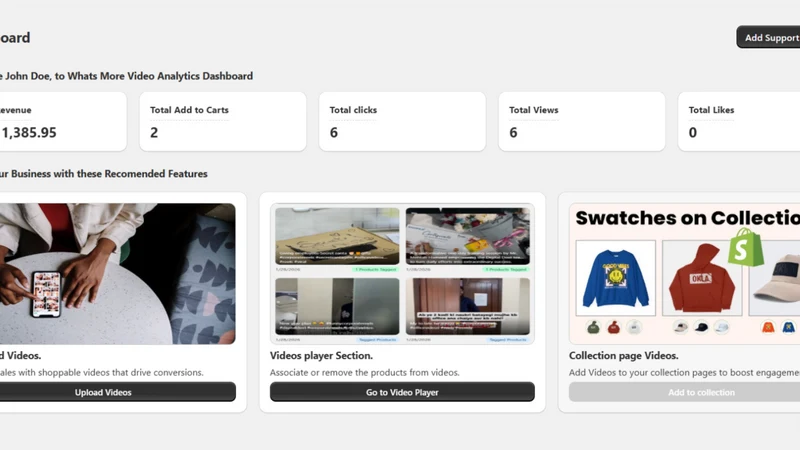Select the beige cap swatch icon
Viewport: 800px width, 450px height.
(x=681, y=327)
